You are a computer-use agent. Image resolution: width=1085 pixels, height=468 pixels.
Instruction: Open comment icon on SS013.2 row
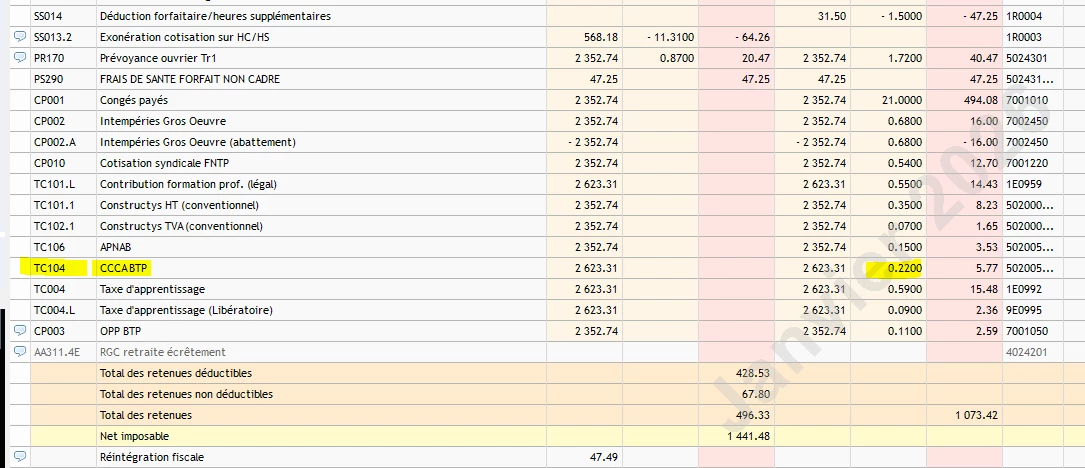click(x=20, y=37)
